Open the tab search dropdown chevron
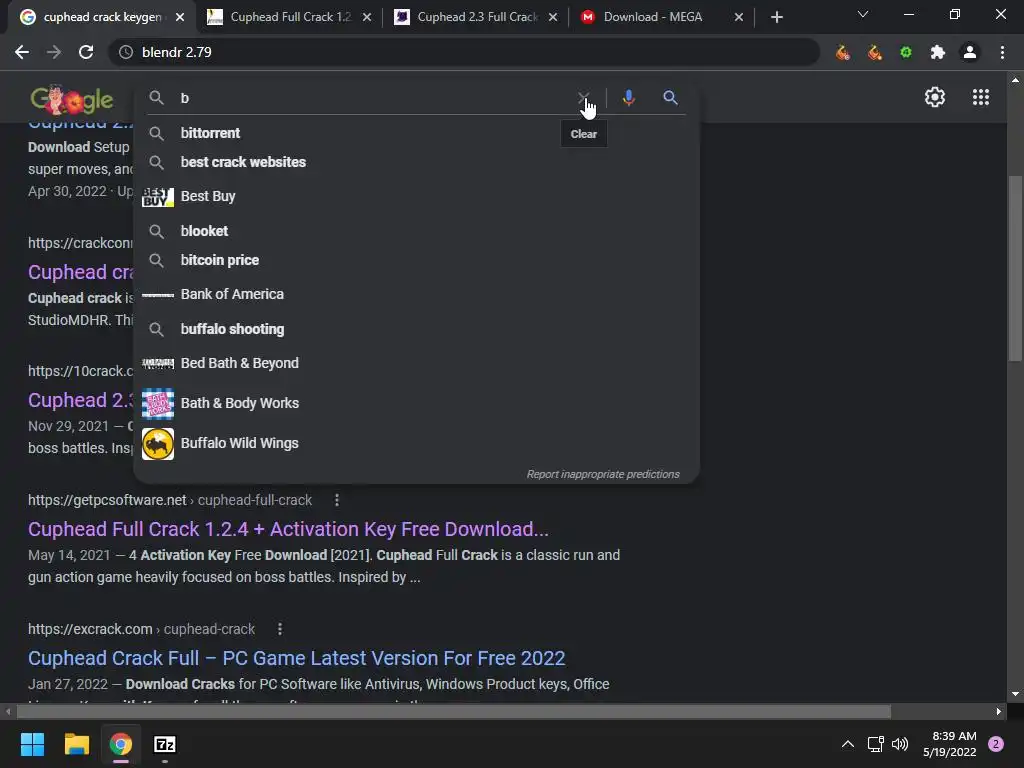This screenshot has width=1024, height=768. coord(863,14)
